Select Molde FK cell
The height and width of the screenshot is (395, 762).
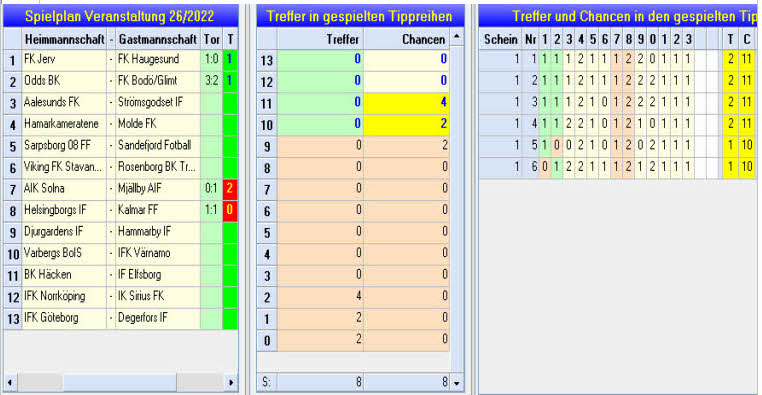[x=158, y=124]
